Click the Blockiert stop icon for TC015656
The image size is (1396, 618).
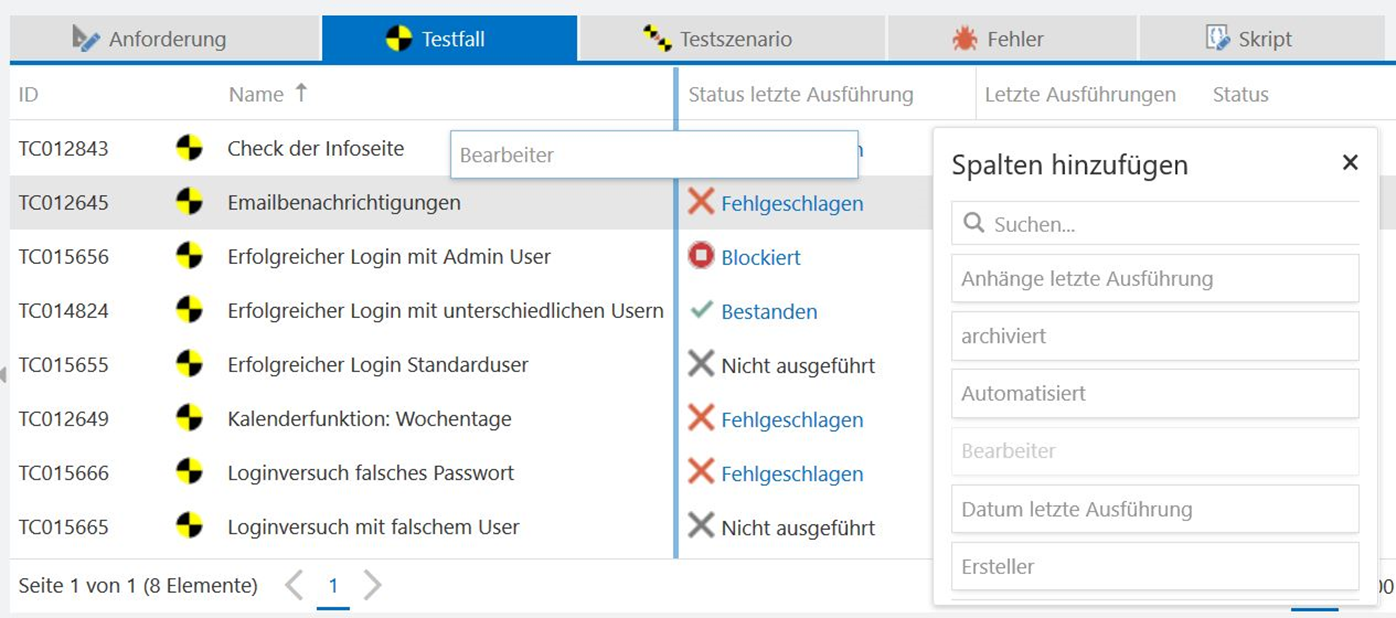tap(701, 257)
